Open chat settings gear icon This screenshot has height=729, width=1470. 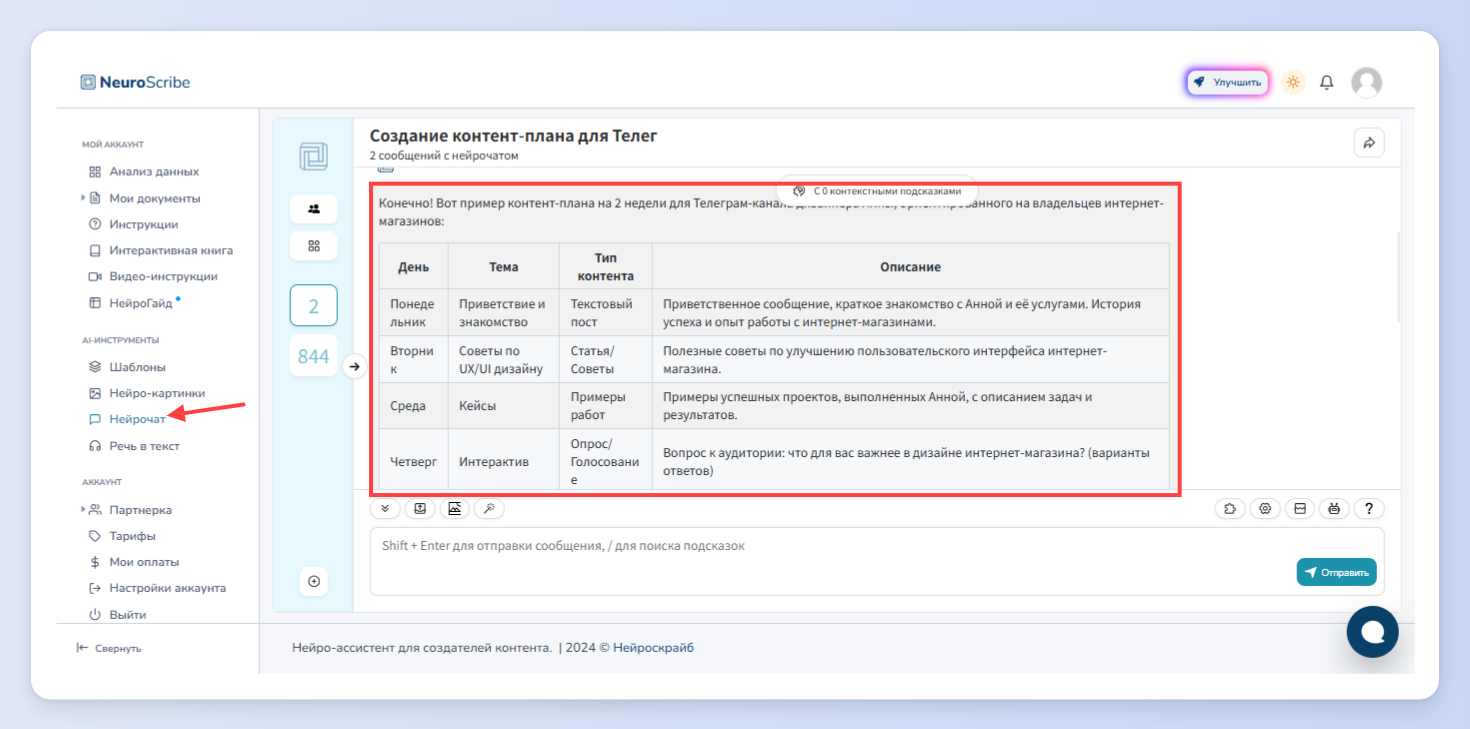(x=1265, y=508)
